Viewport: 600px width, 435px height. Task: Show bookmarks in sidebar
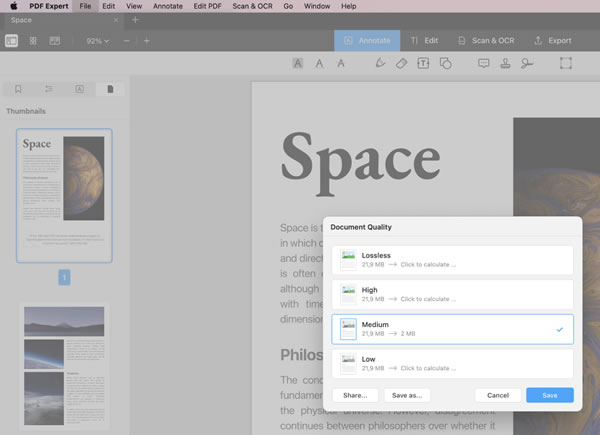coord(18,89)
